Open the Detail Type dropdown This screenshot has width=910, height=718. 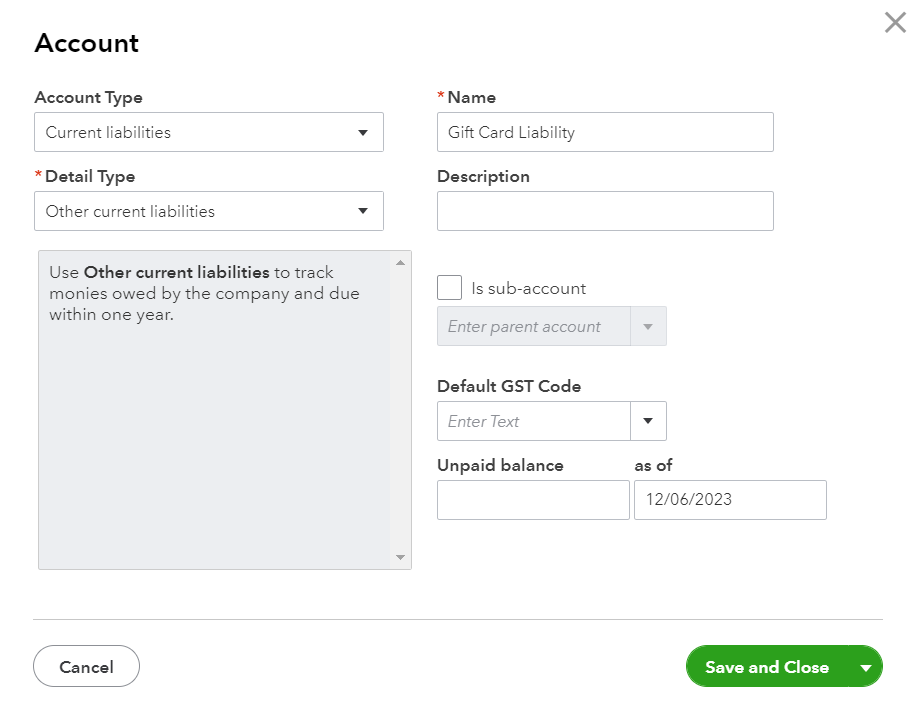pos(208,211)
